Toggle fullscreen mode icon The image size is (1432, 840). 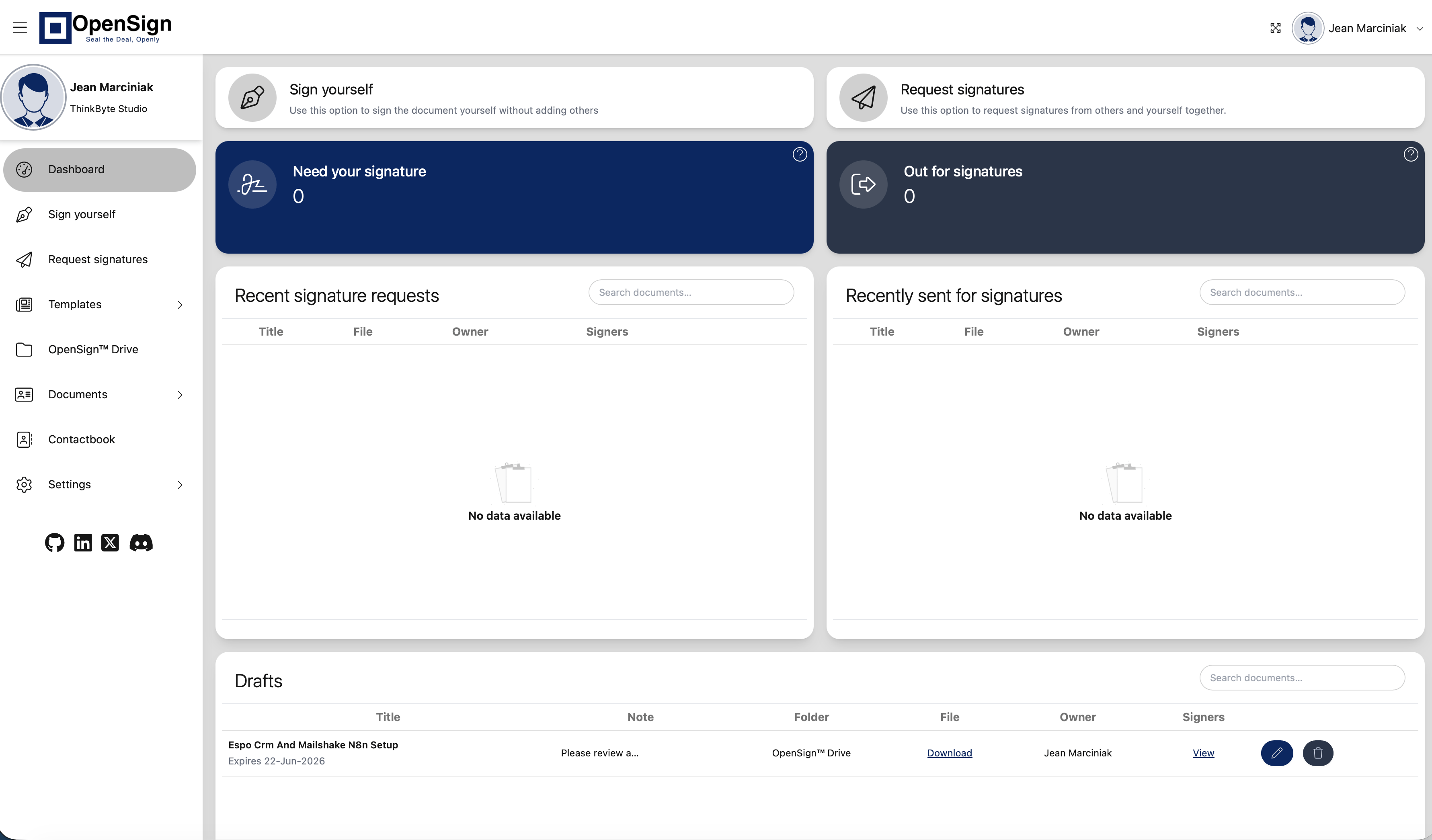tap(1275, 28)
